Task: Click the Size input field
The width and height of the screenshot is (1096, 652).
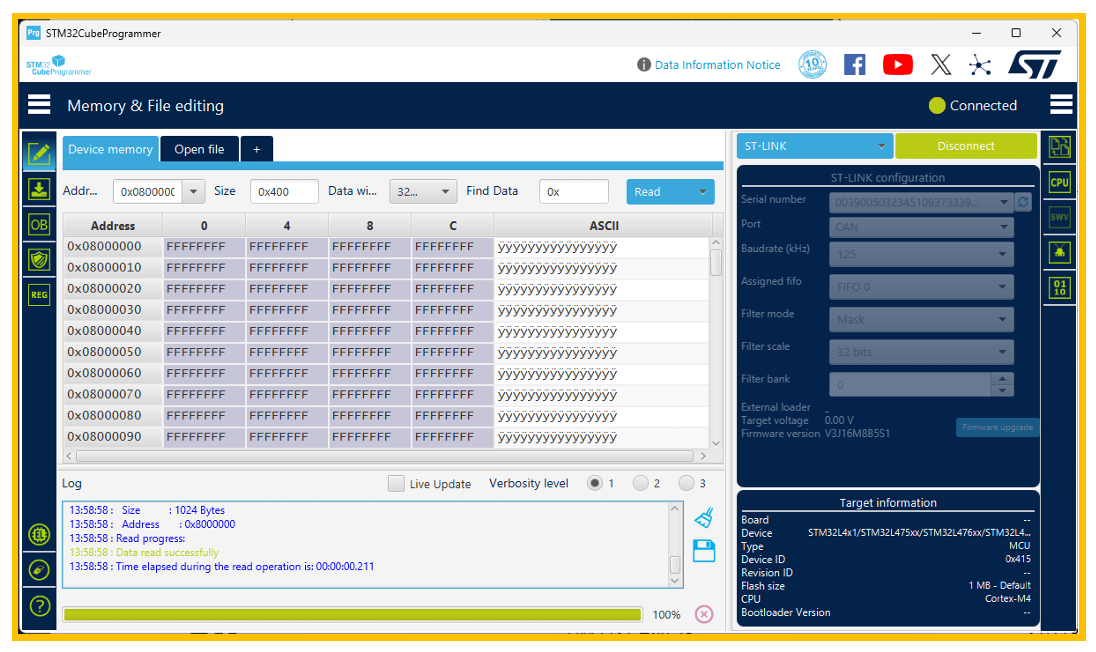Action: coord(284,191)
